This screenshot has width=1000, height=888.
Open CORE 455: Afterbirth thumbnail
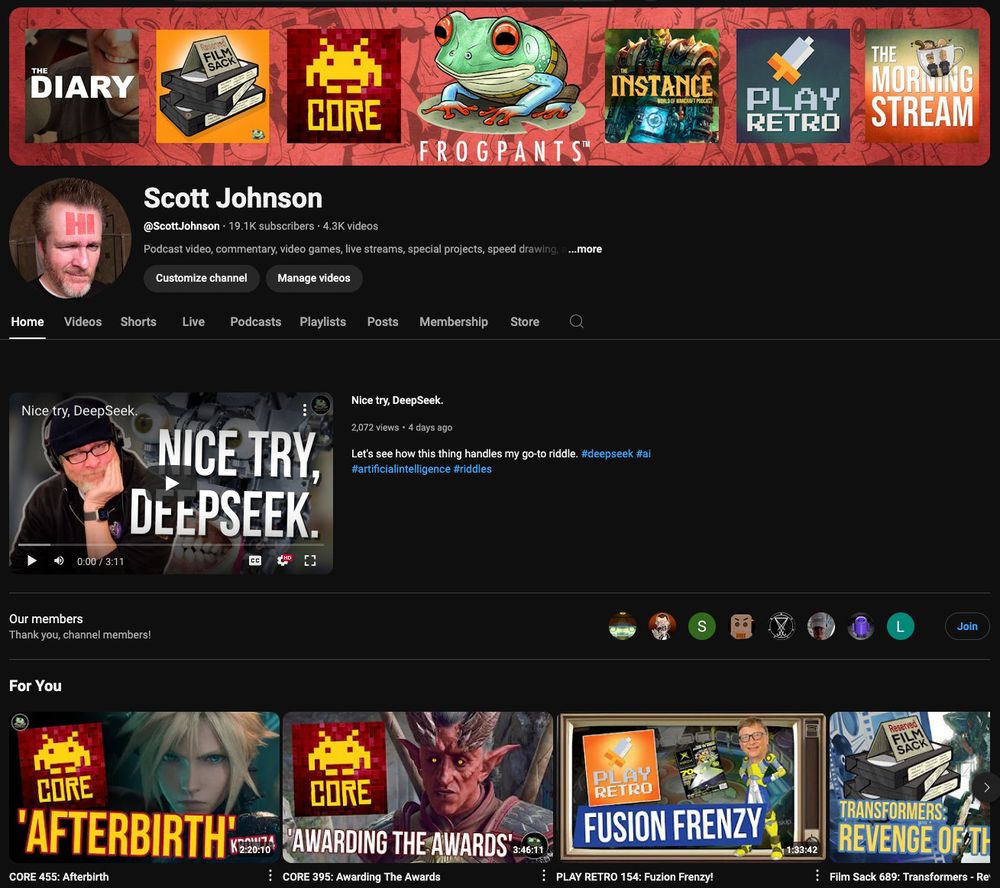pyautogui.click(x=144, y=787)
